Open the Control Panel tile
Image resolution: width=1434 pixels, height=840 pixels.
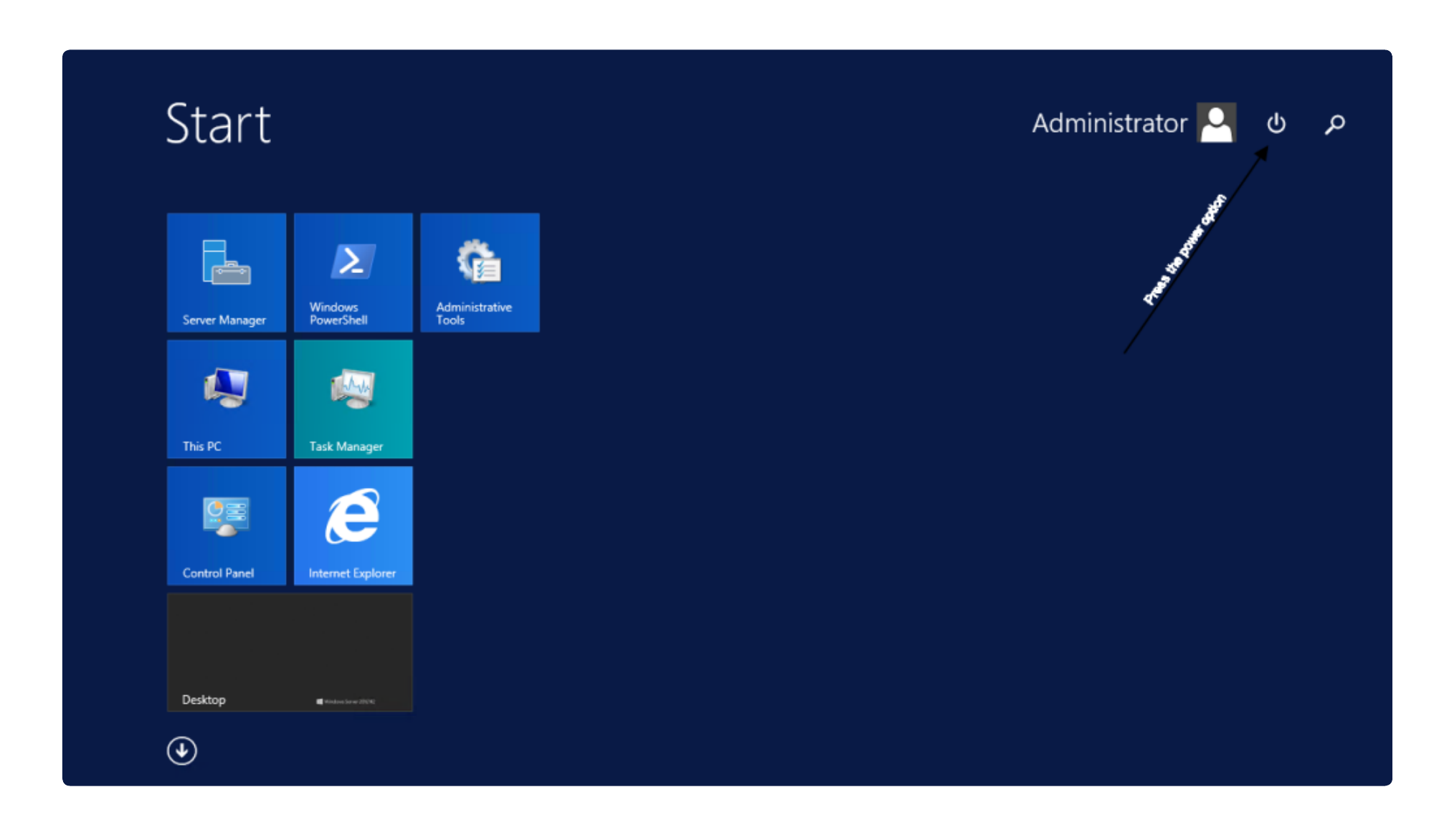(x=227, y=526)
